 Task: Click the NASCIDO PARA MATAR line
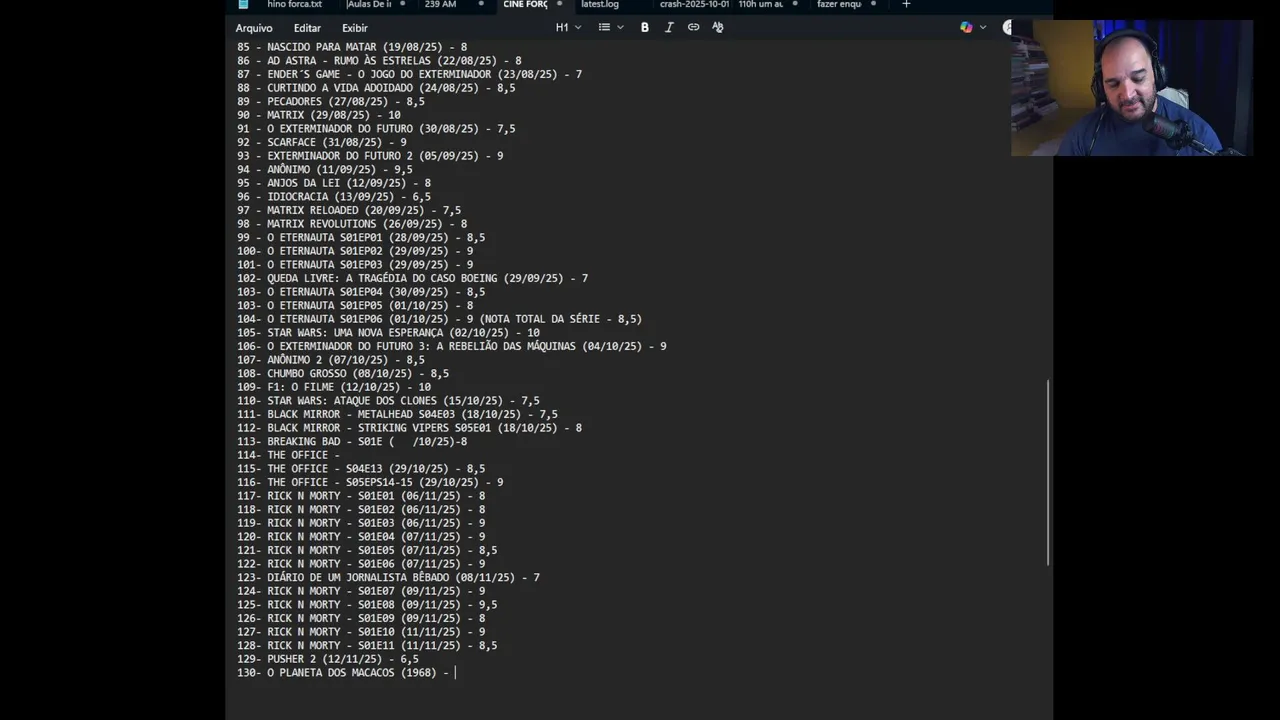point(352,47)
